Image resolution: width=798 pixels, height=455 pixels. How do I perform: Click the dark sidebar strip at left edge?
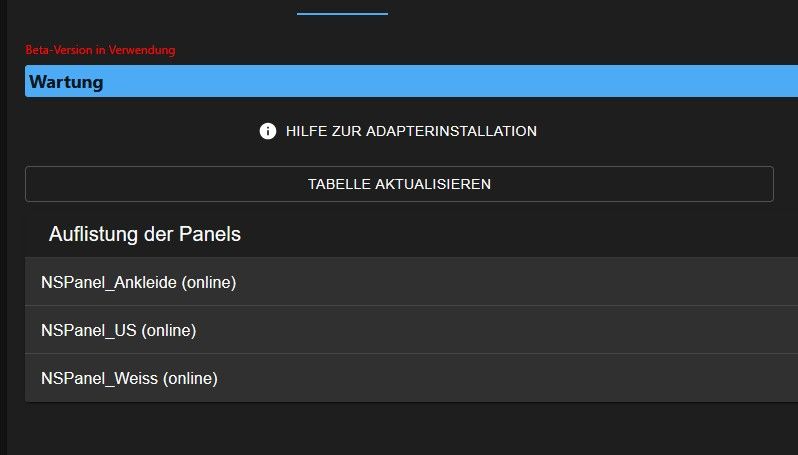point(4,250)
